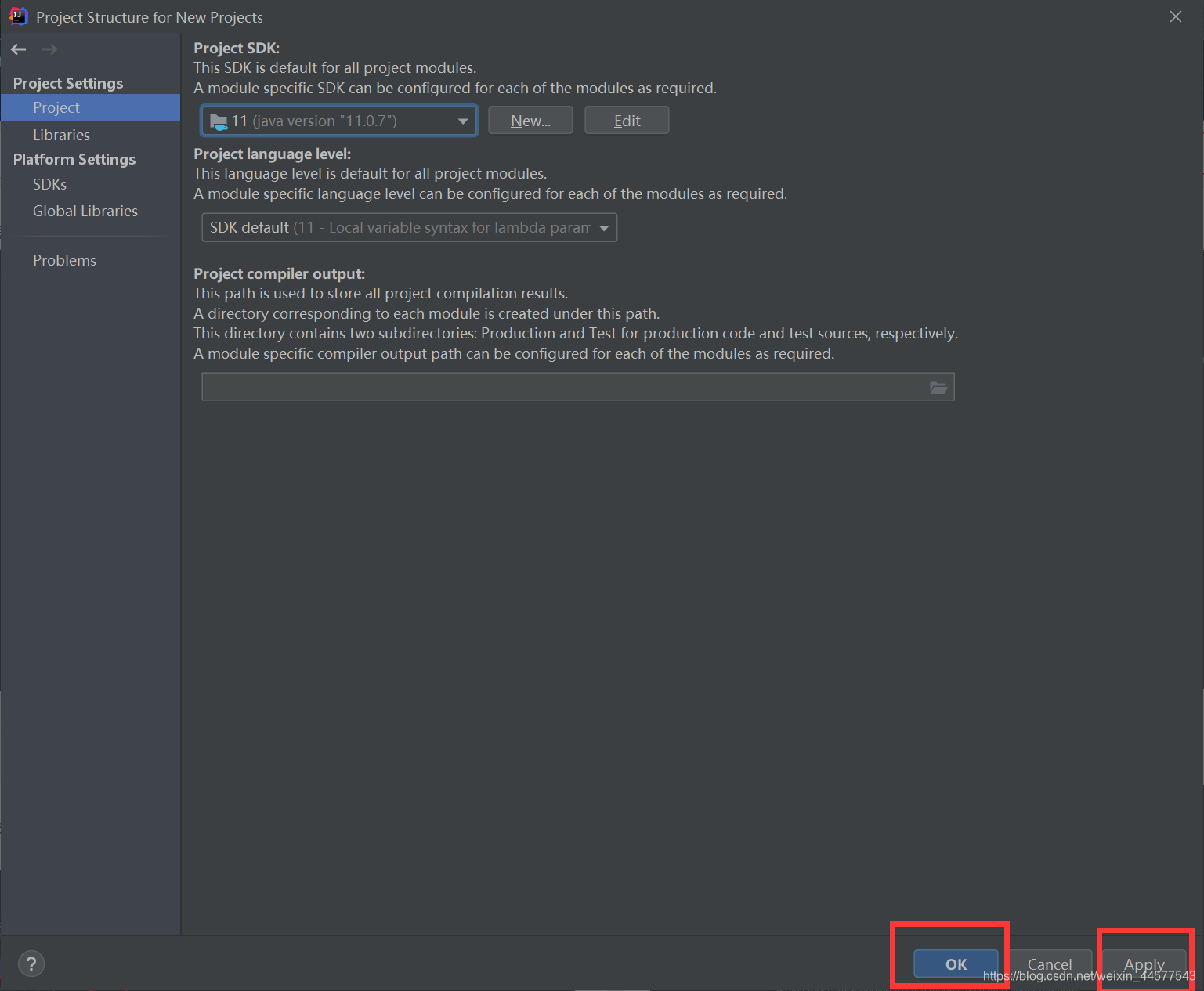Click the 'Project compiler output:' heading
The height and width of the screenshot is (991, 1204).
pyautogui.click(x=279, y=273)
